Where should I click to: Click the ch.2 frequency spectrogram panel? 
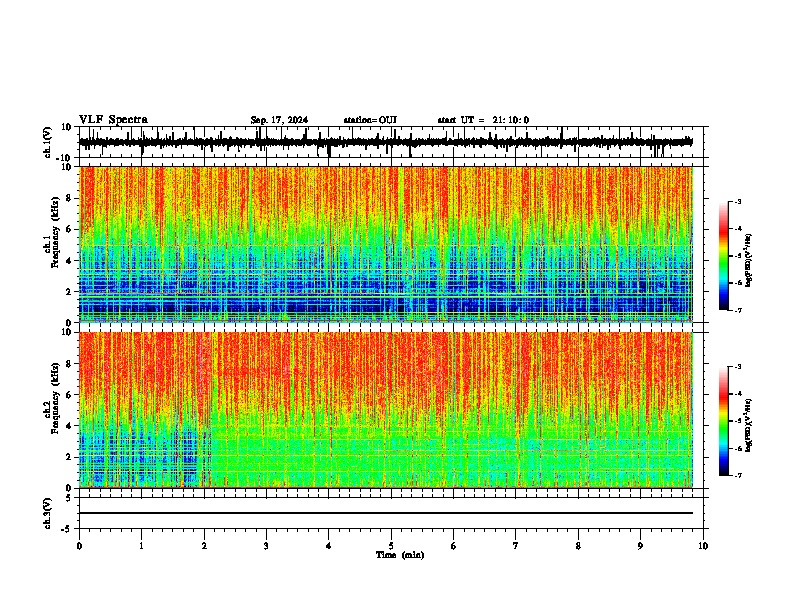(386, 410)
